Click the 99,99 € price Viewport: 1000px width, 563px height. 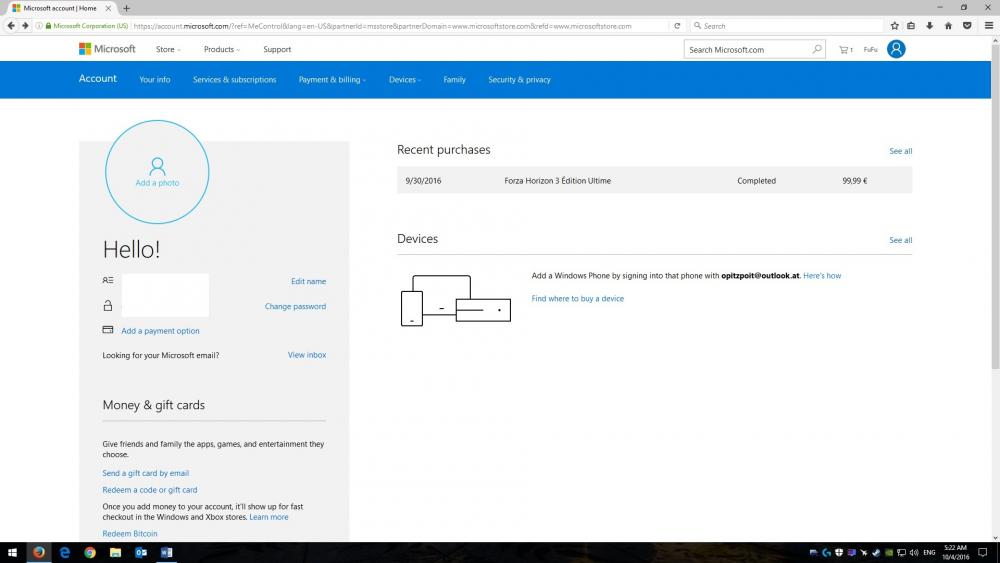pyautogui.click(x=854, y=181)
